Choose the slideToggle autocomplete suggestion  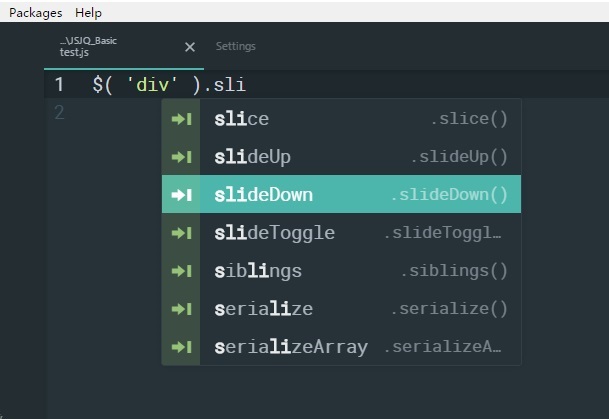(x=341, y=232)
